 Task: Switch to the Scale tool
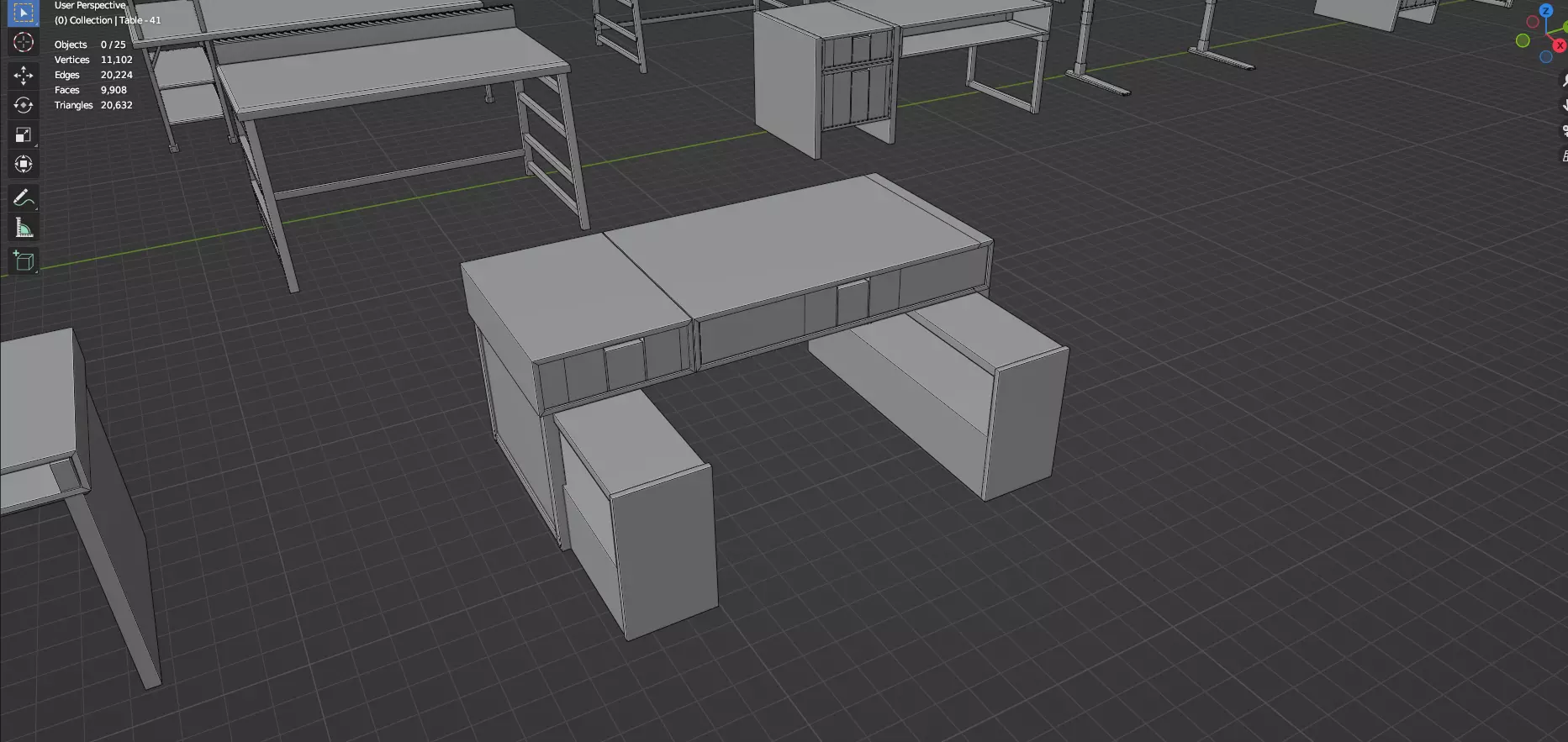(x=23, y=134)
